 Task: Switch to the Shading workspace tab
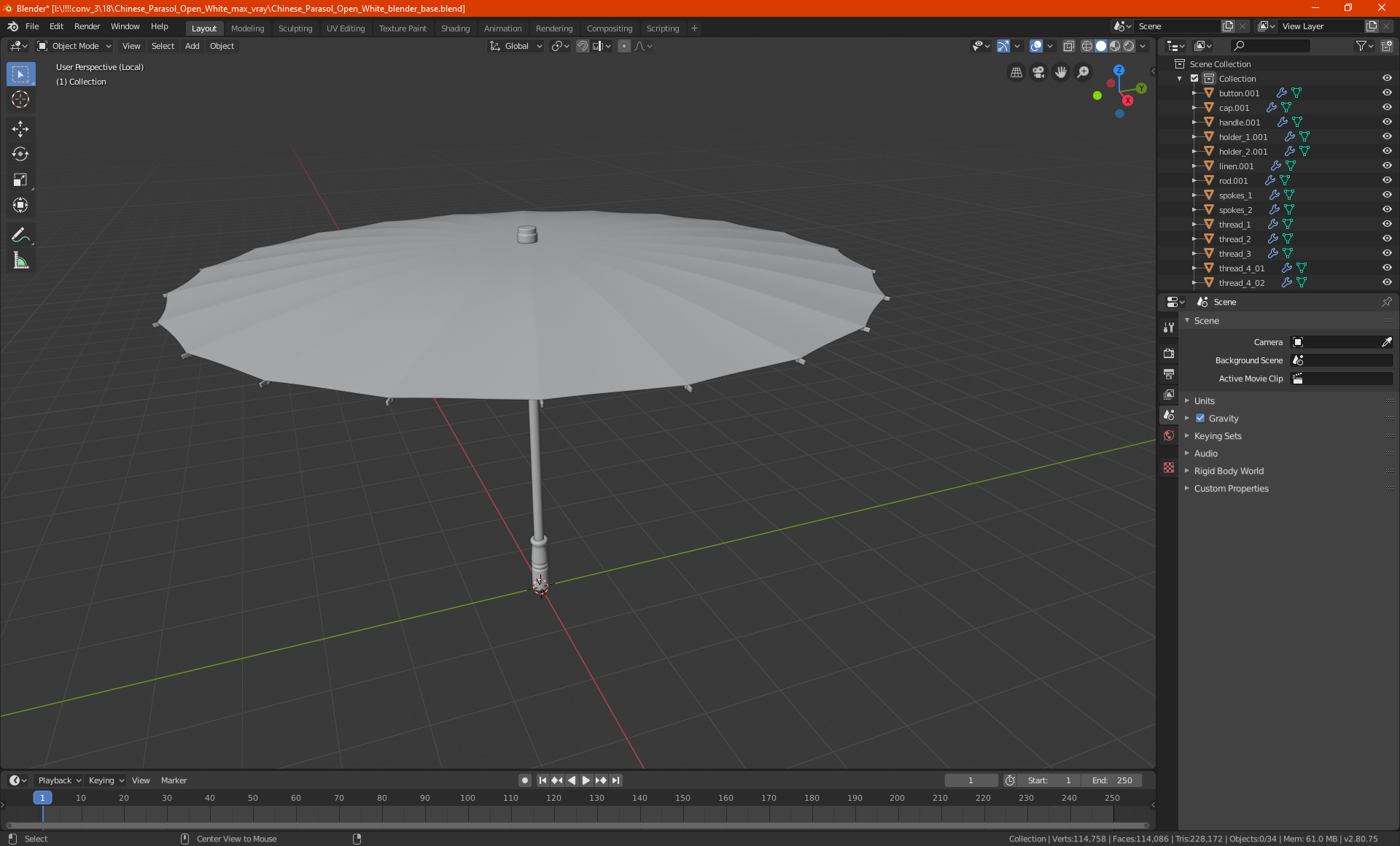pos(455,28)
